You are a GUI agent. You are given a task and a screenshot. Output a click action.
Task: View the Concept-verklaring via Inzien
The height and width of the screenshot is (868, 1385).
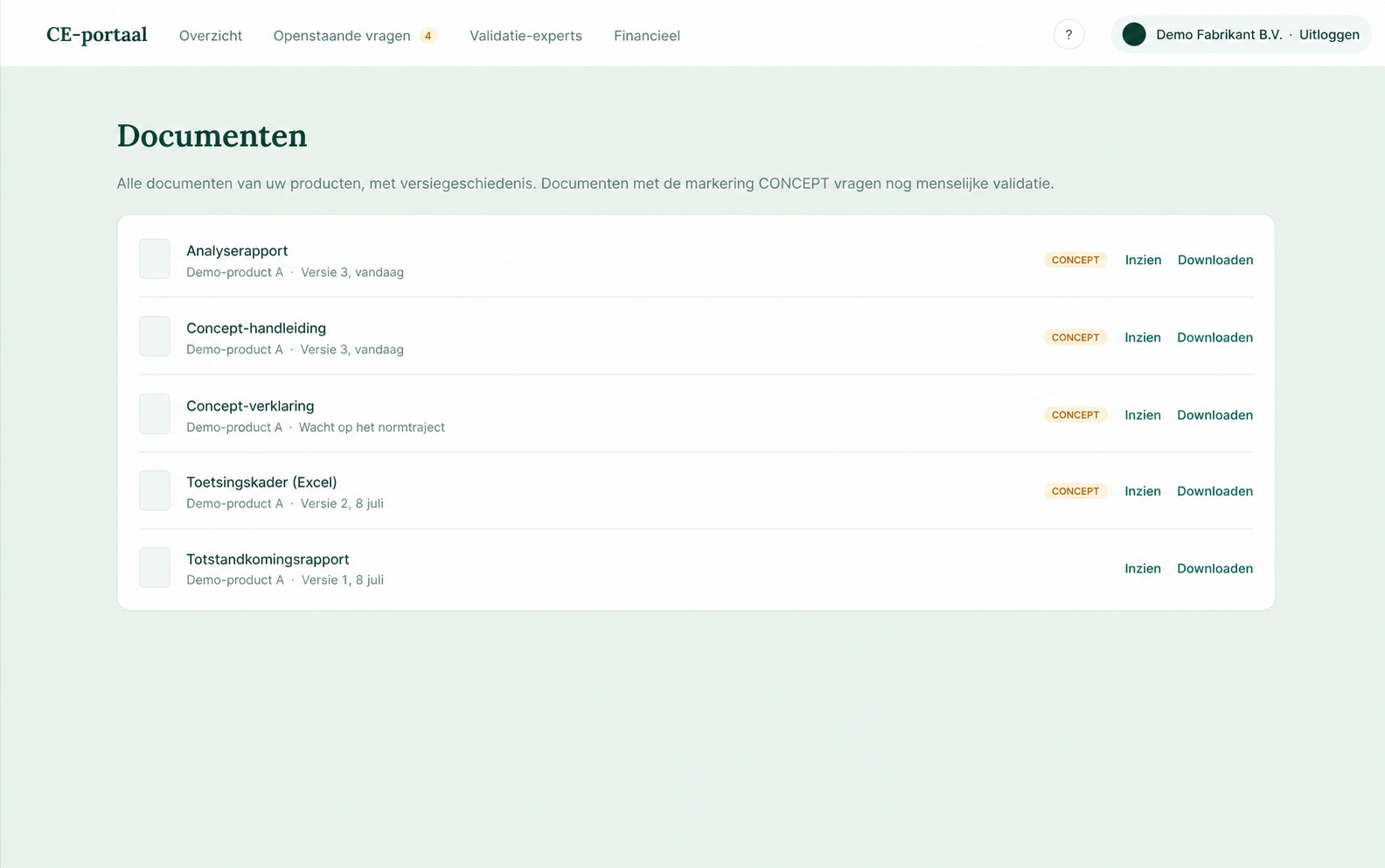pyautogui.click(x=1143, y=415)
